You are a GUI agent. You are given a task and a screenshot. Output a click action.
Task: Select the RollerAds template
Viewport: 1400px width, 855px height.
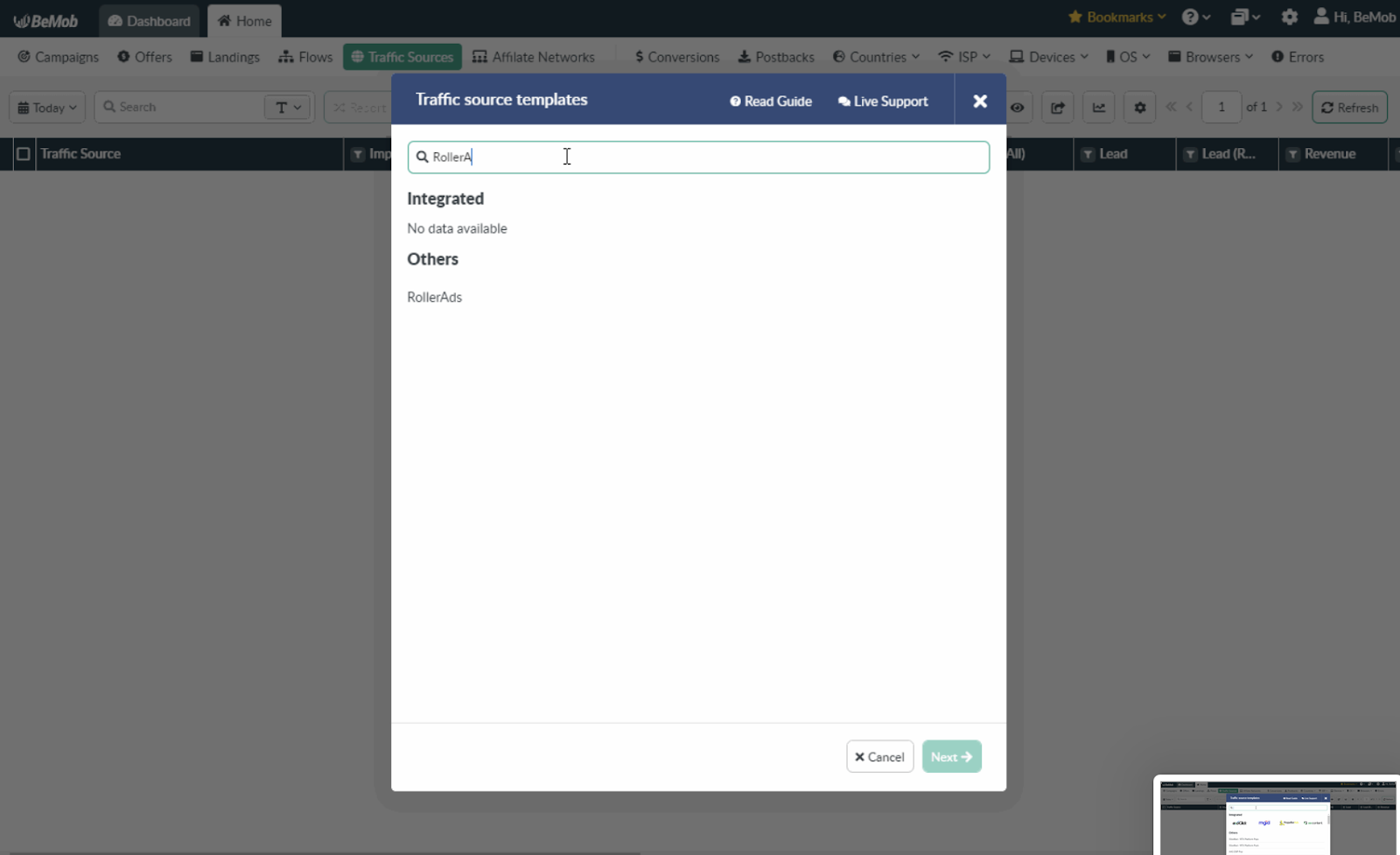tap(435, 298)
